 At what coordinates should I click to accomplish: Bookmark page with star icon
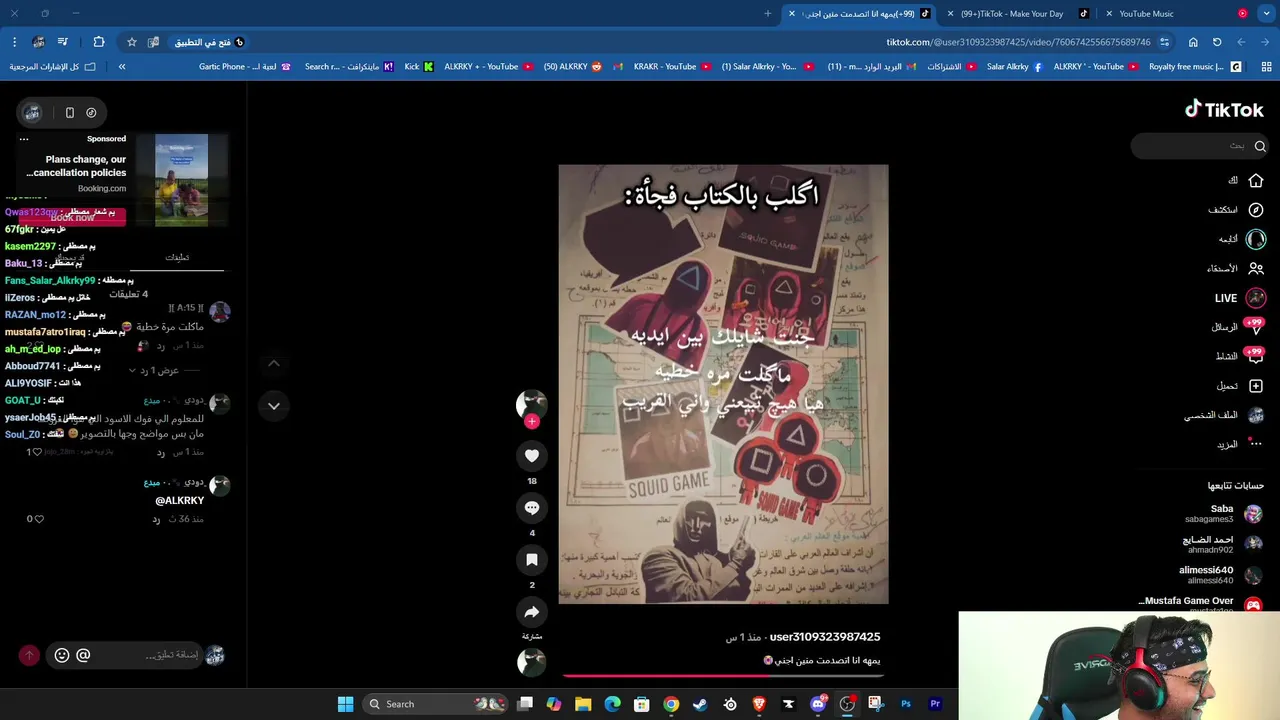tap(131, 42)
